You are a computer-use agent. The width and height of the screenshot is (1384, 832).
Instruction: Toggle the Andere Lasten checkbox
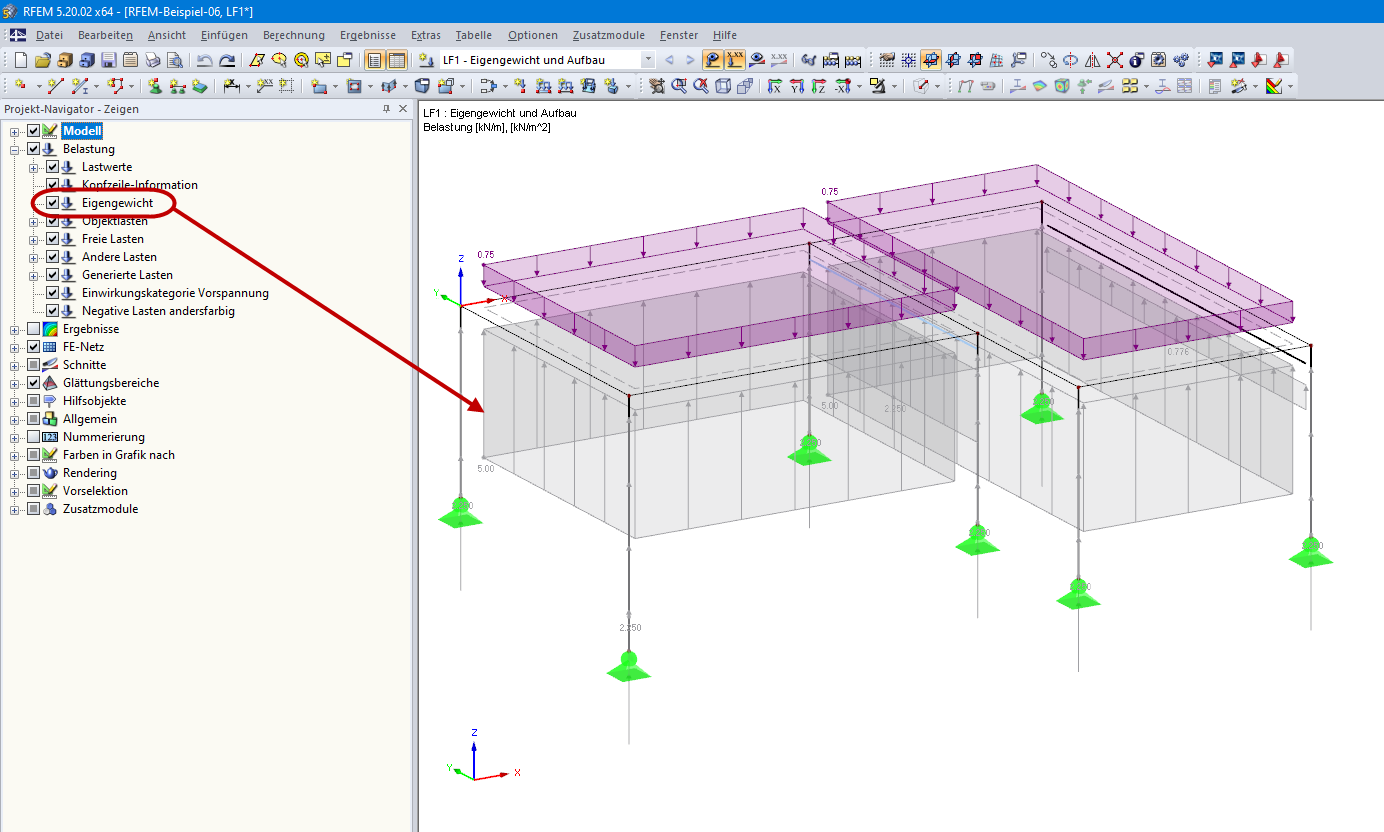coord(53,257)
